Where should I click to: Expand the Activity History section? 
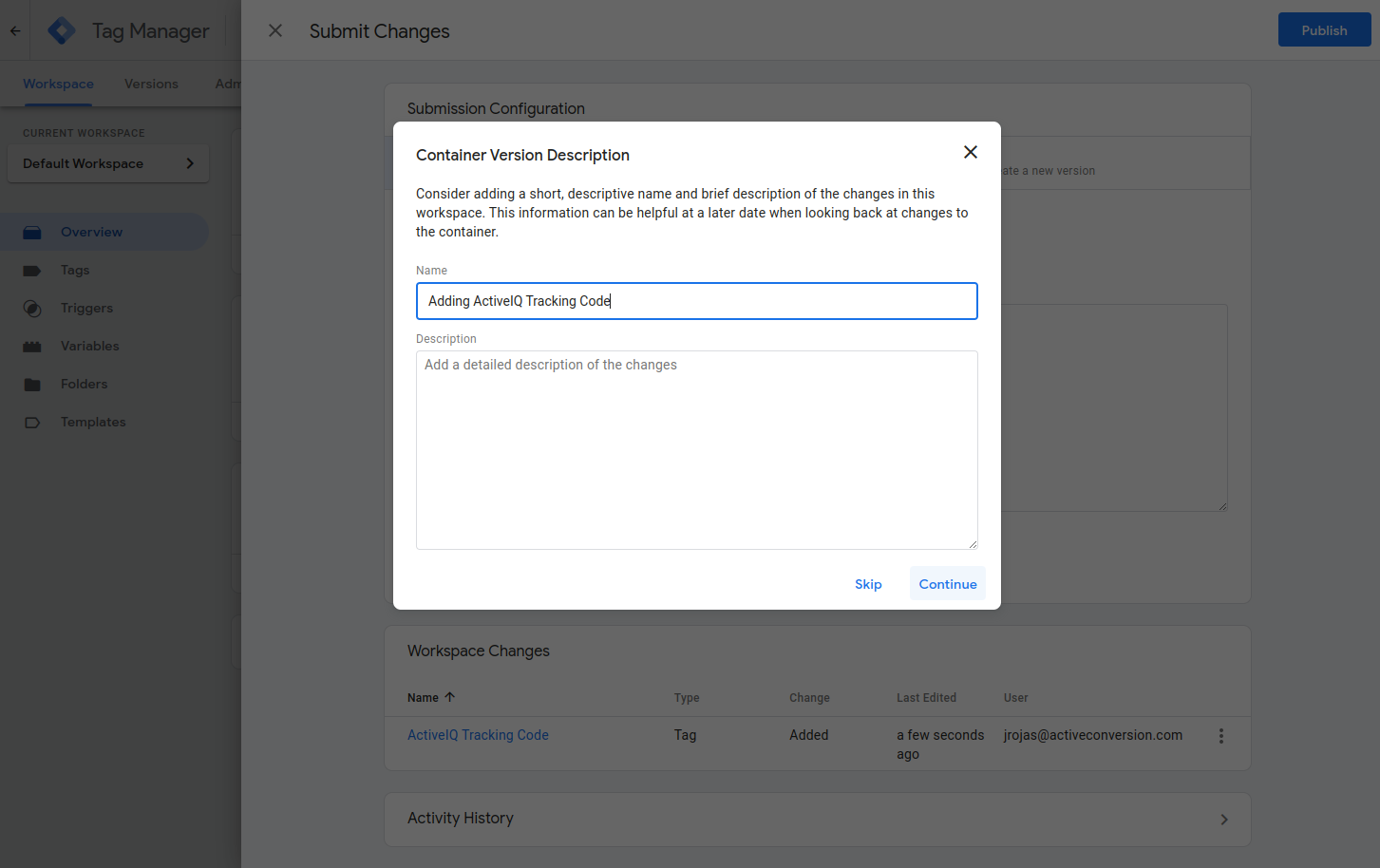pyautogui.click(x=818, y=819)
